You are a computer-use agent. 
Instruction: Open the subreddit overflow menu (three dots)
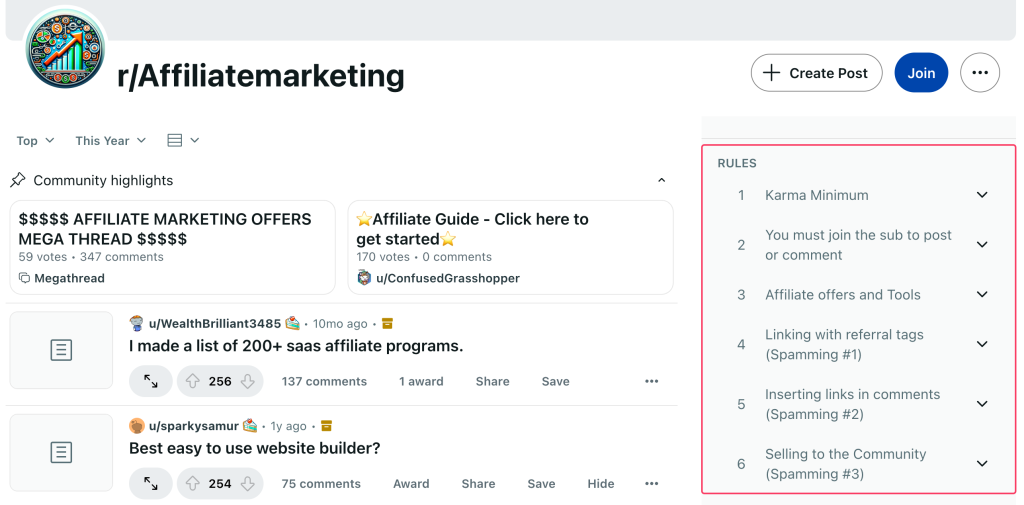click(980, 73)
